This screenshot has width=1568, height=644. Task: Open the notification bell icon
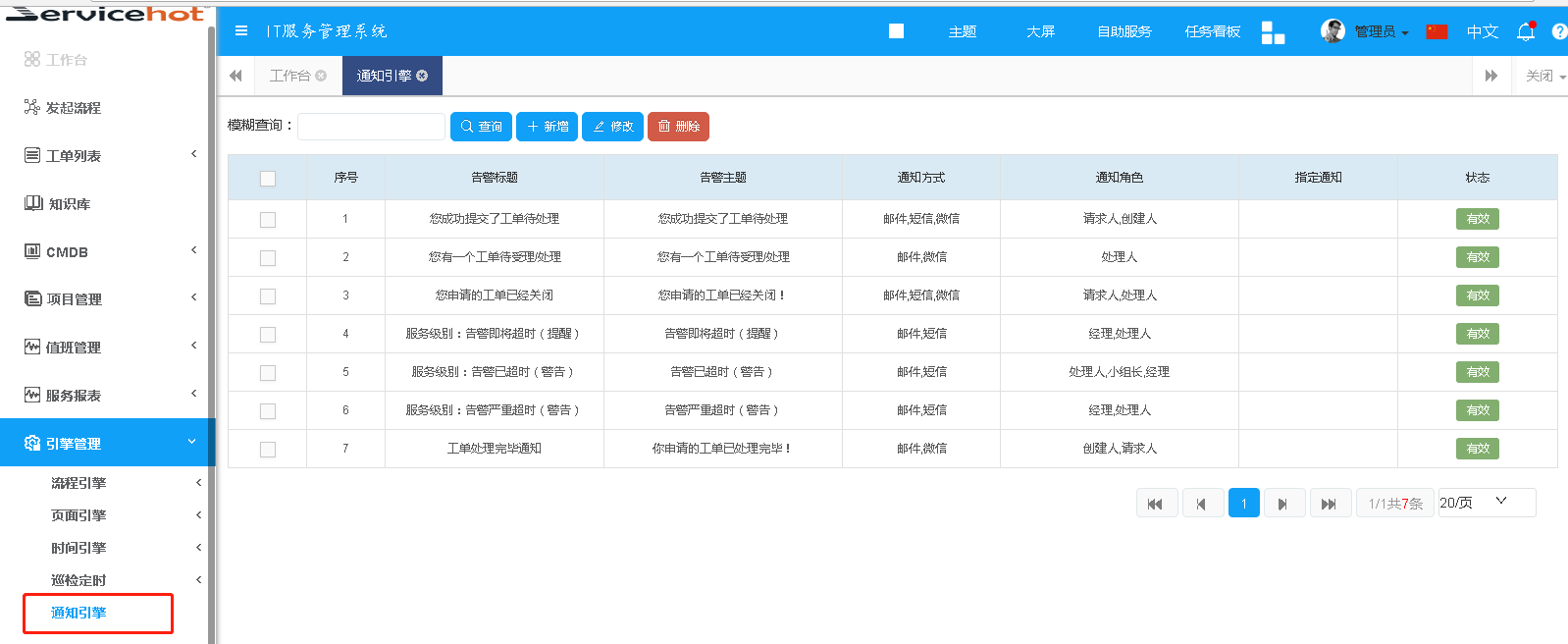pyautogui.click(x=1525, y=31)
